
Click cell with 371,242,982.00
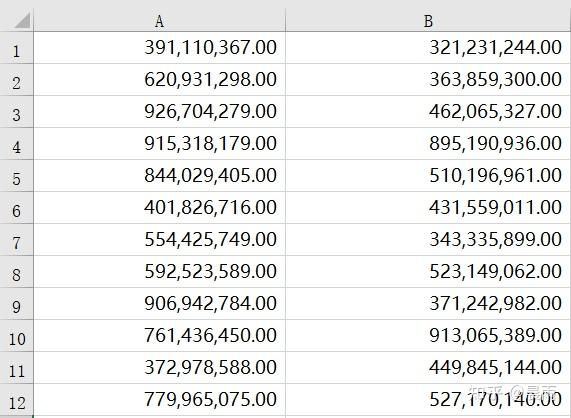point(429,304)
